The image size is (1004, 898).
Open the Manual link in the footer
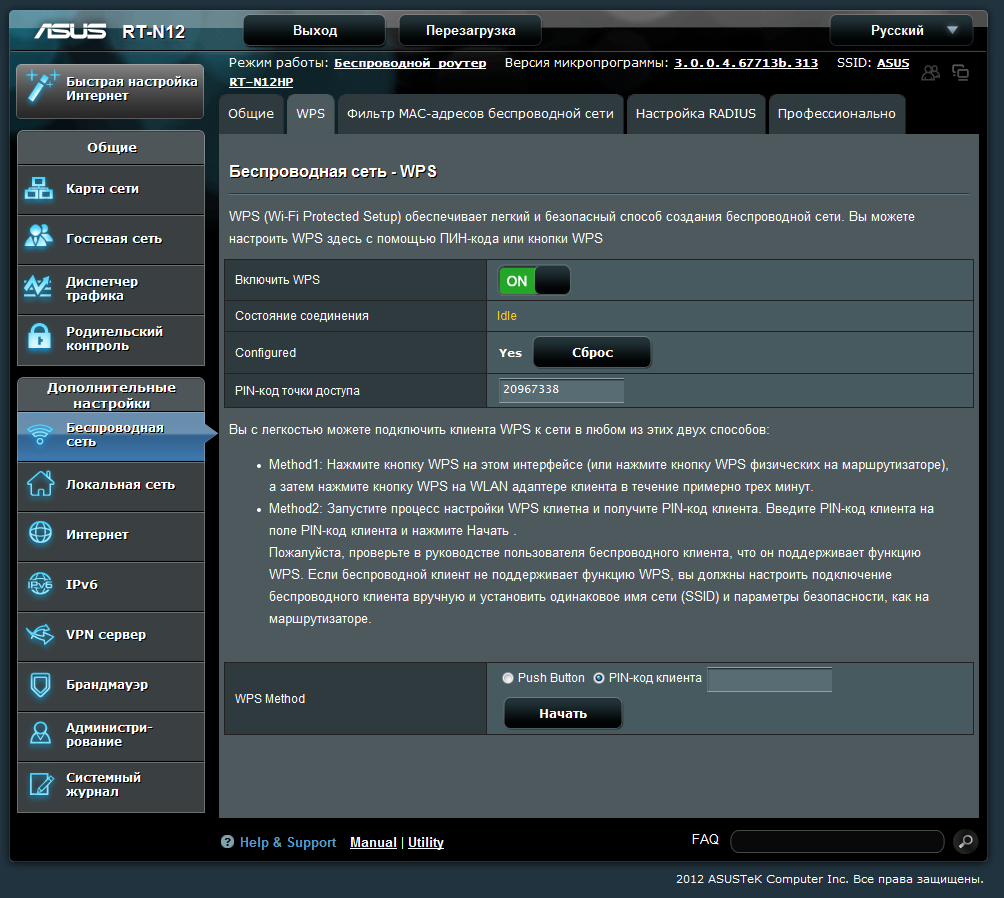(x=373, y=842)
